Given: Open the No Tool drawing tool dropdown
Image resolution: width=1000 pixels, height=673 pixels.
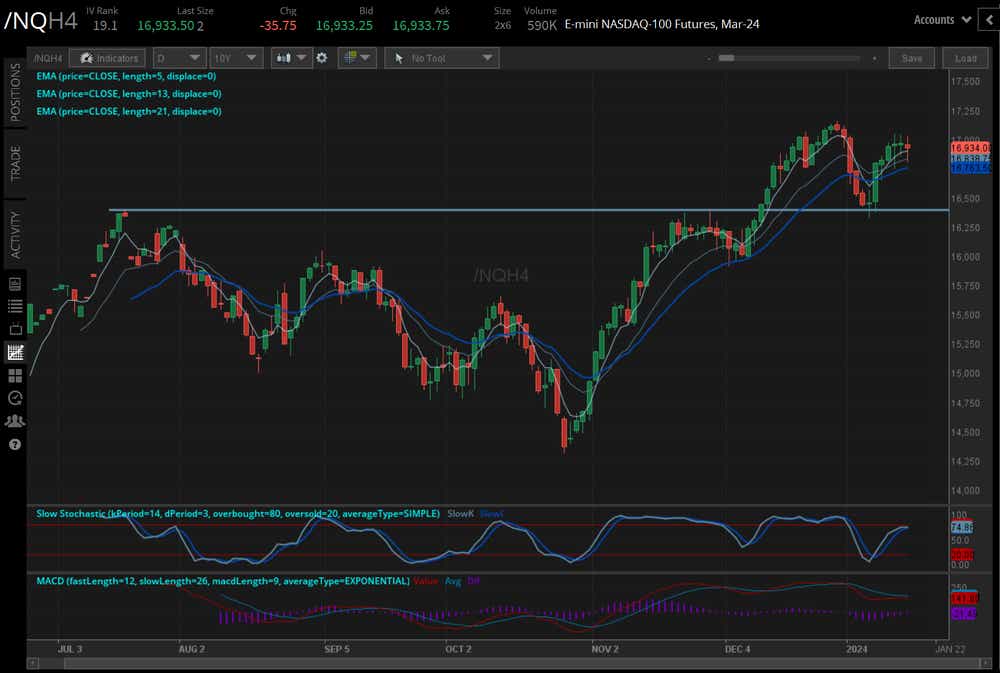Looking at the screenshot, I should pyautogui.click(x=442, y=58).
